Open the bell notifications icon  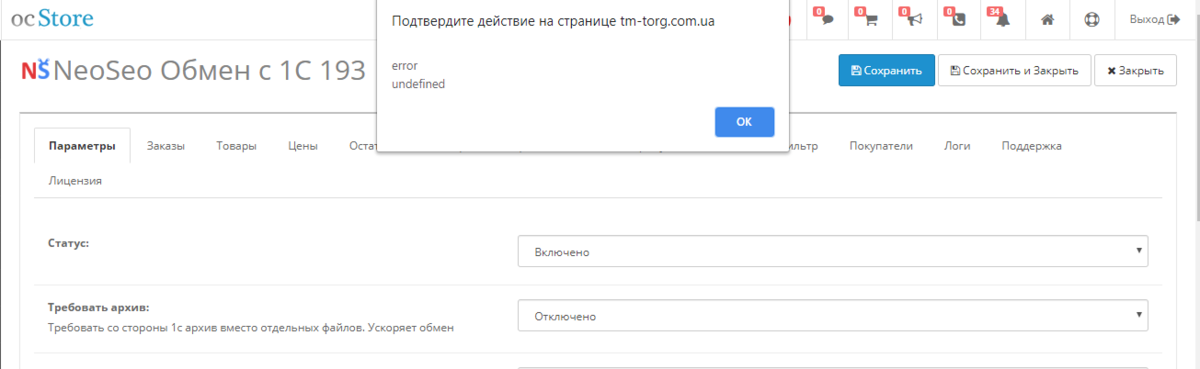tap(1002, 19)
